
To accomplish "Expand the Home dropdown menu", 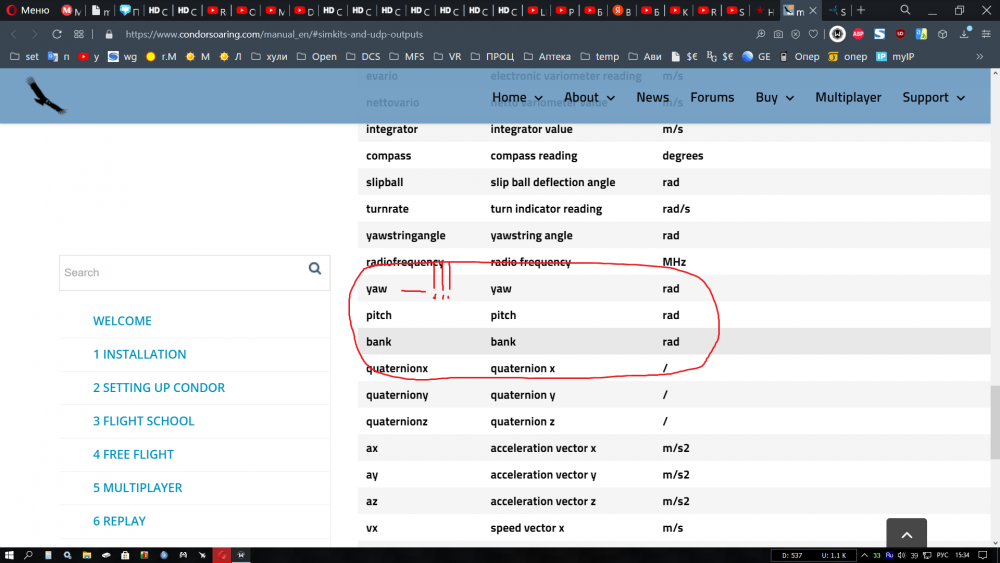I will pyautogui.click(x=517, y=97).
